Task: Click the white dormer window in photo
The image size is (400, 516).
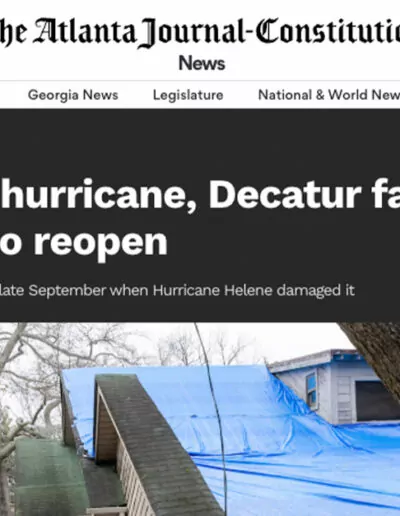Action: 312,388
